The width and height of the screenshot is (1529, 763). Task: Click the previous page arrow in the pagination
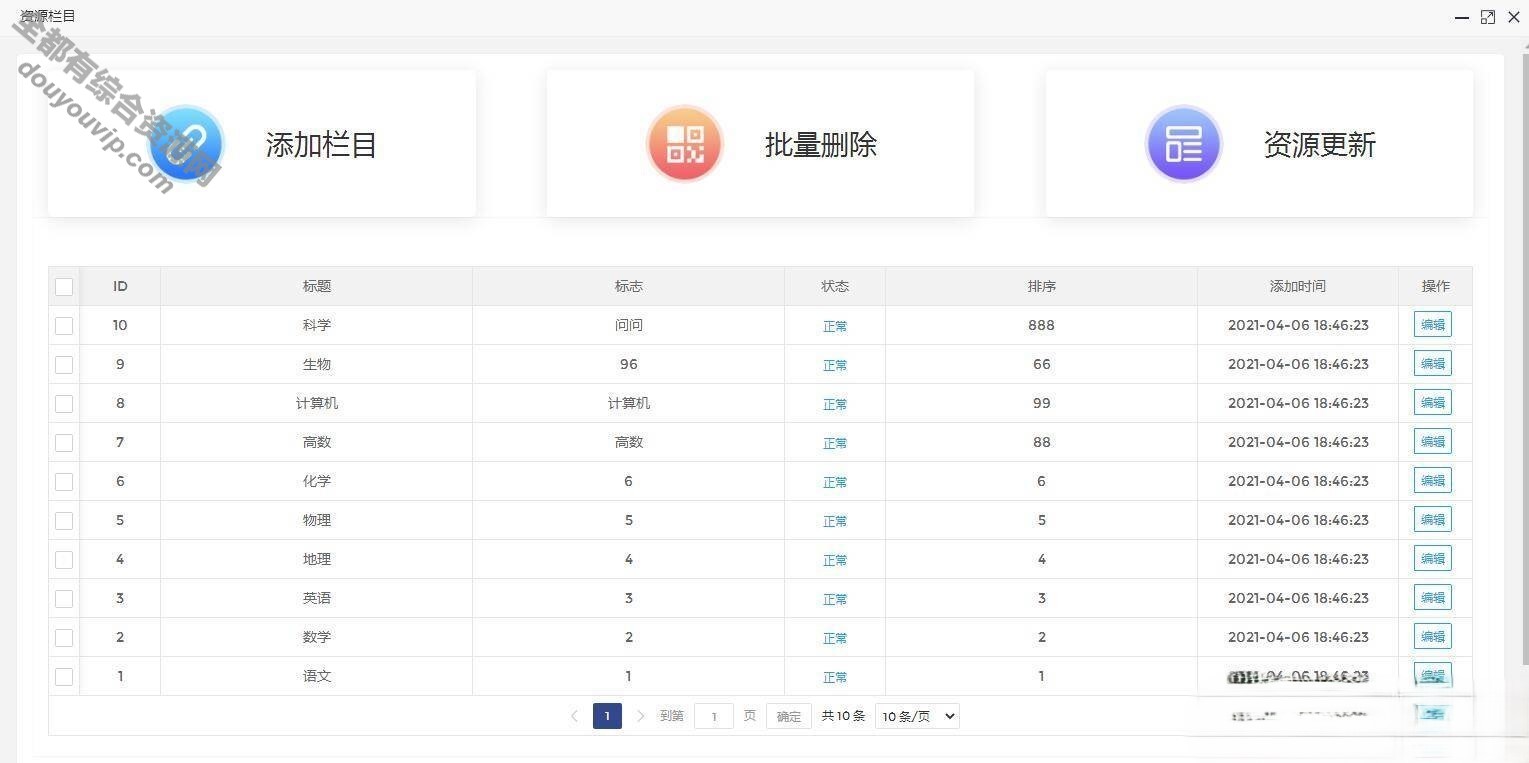(574, 716)
